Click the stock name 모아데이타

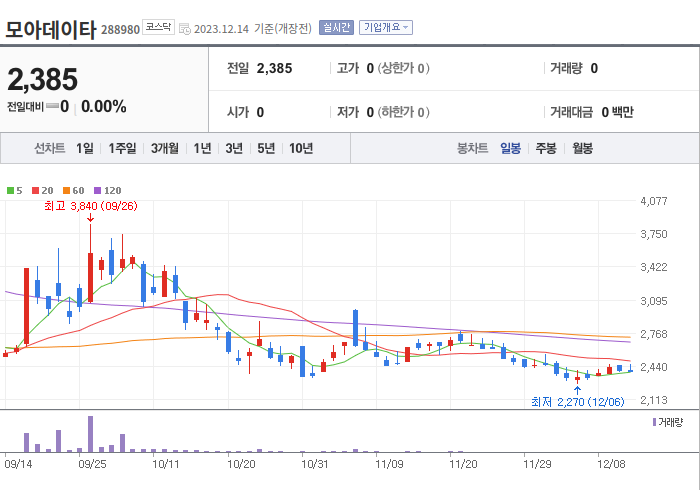[50, 30]
